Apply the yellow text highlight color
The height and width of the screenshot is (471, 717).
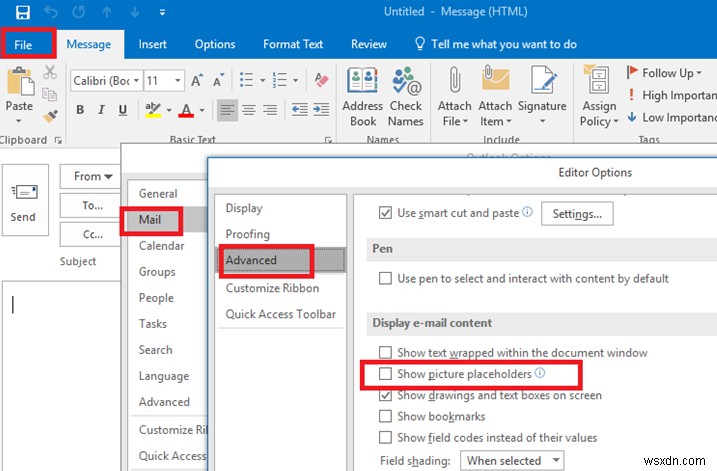153,110
